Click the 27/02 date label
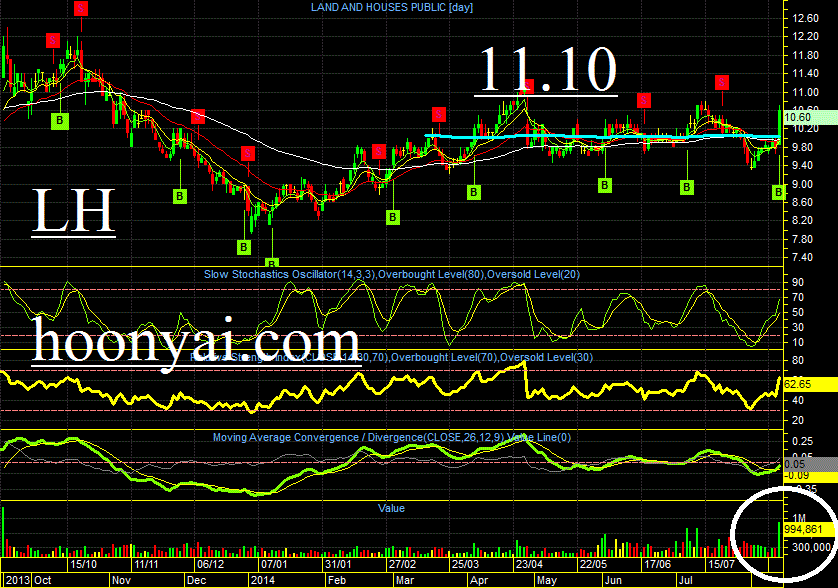This screenshot has height=588, width=838. 402,564
